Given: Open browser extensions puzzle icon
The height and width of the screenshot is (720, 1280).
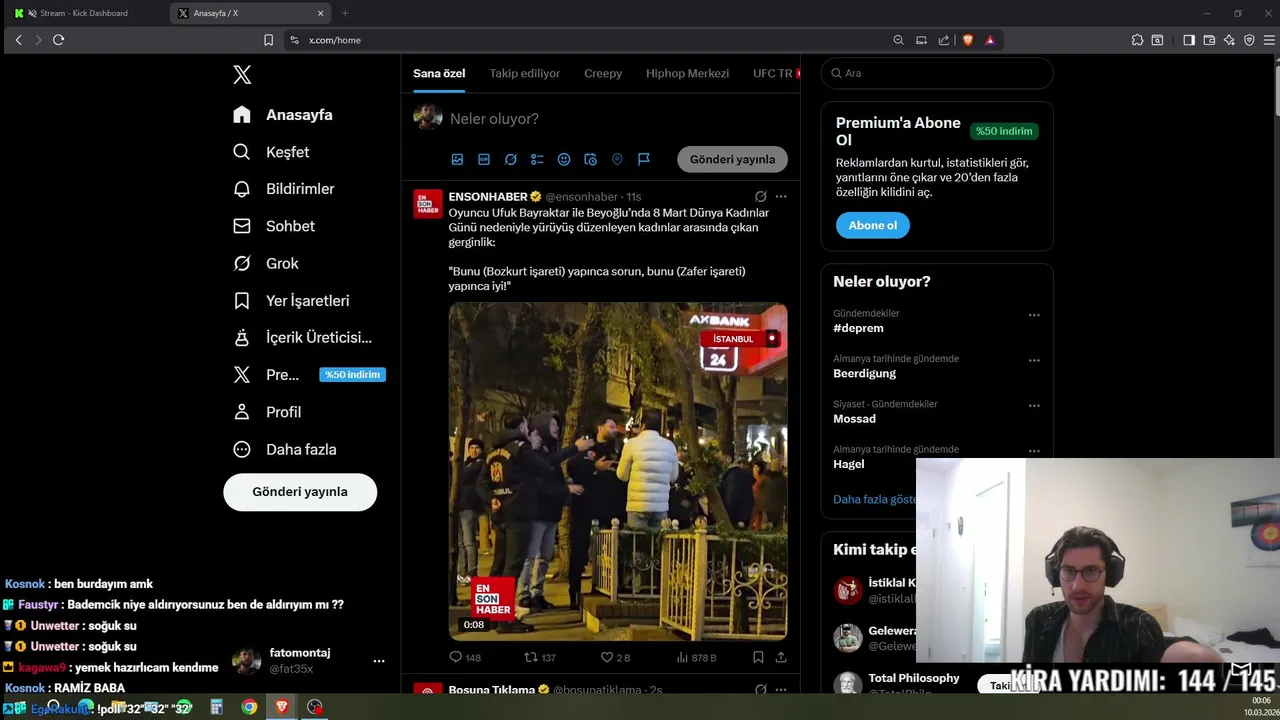Looking at the screenshot, I should click(1137, 40).
